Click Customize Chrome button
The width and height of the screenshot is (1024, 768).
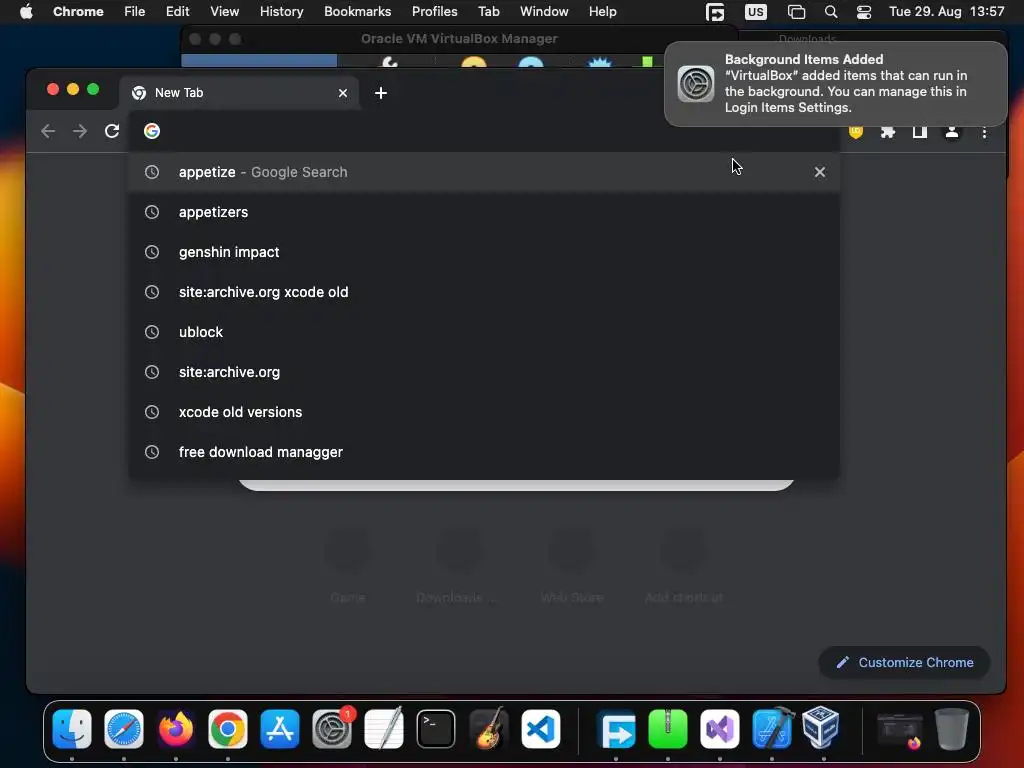(x=904, y=662)
